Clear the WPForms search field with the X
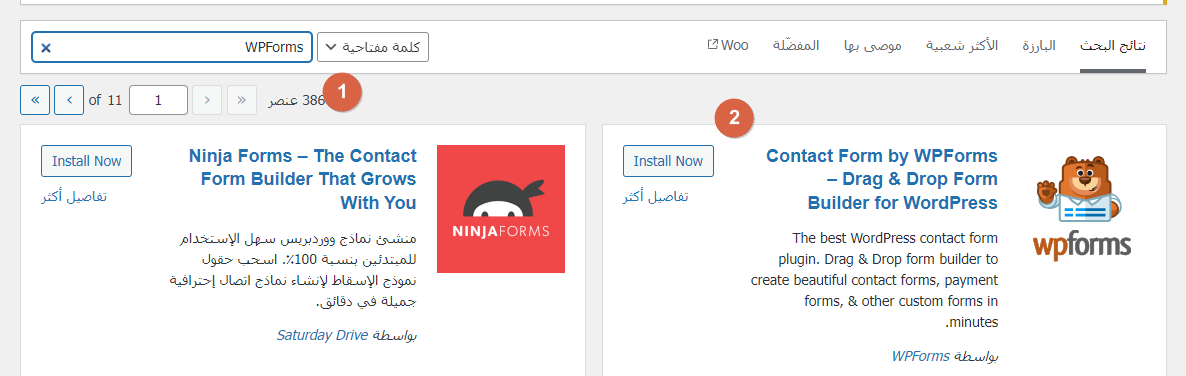The height and width of the screenshot is (376, 1186). tap(45, 48)
